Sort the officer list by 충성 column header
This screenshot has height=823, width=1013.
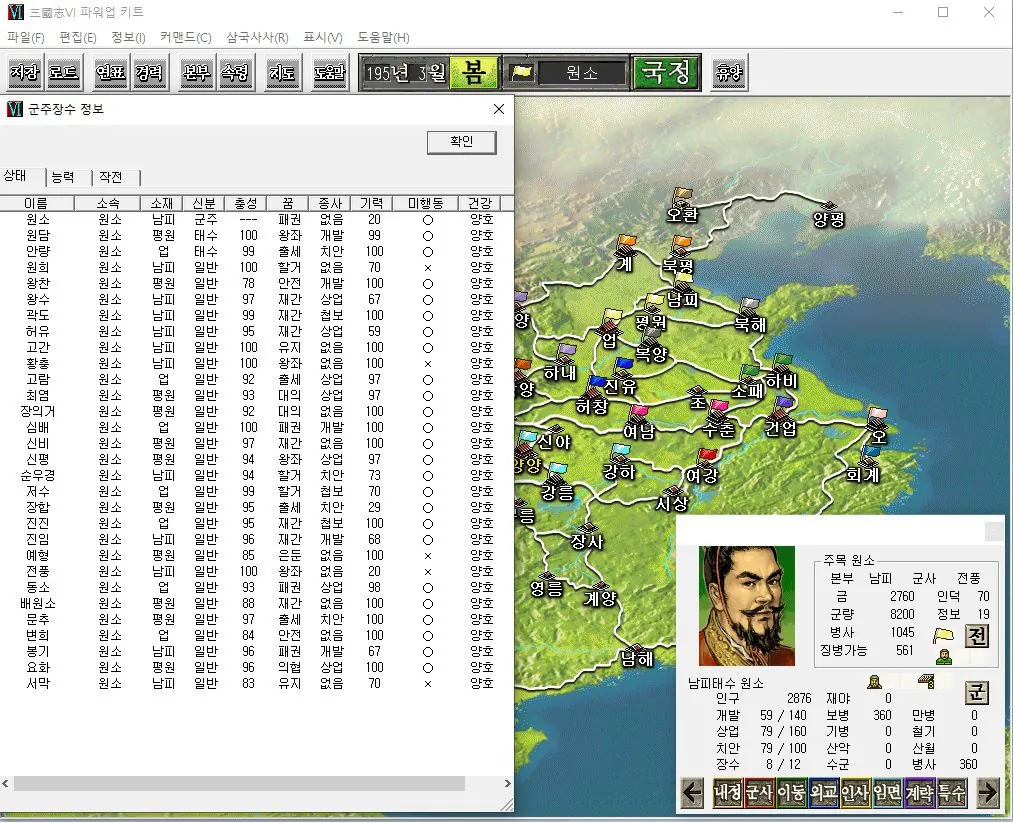click(x=245, y=203)
